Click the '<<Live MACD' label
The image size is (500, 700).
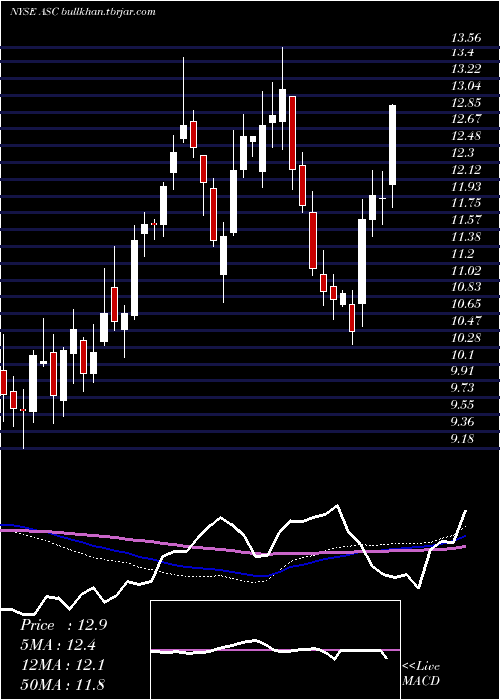coord(421,674)
